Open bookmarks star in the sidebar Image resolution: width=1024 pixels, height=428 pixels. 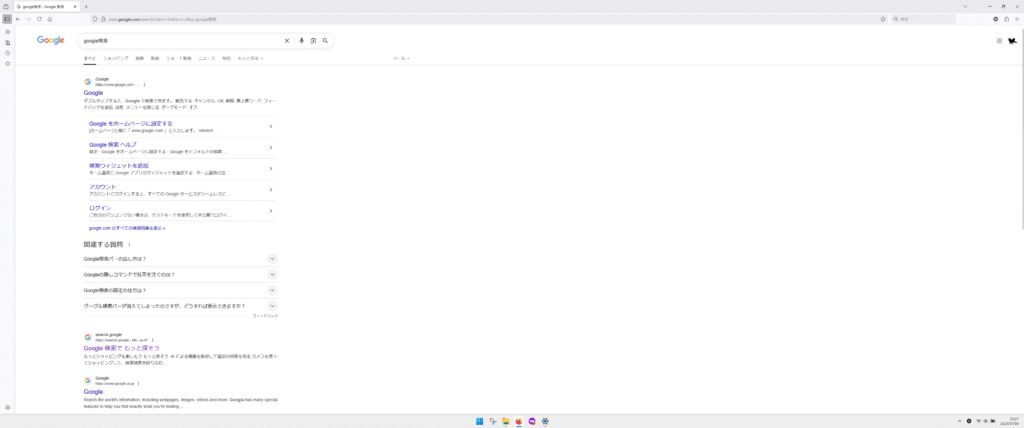[x=7, y=63]
